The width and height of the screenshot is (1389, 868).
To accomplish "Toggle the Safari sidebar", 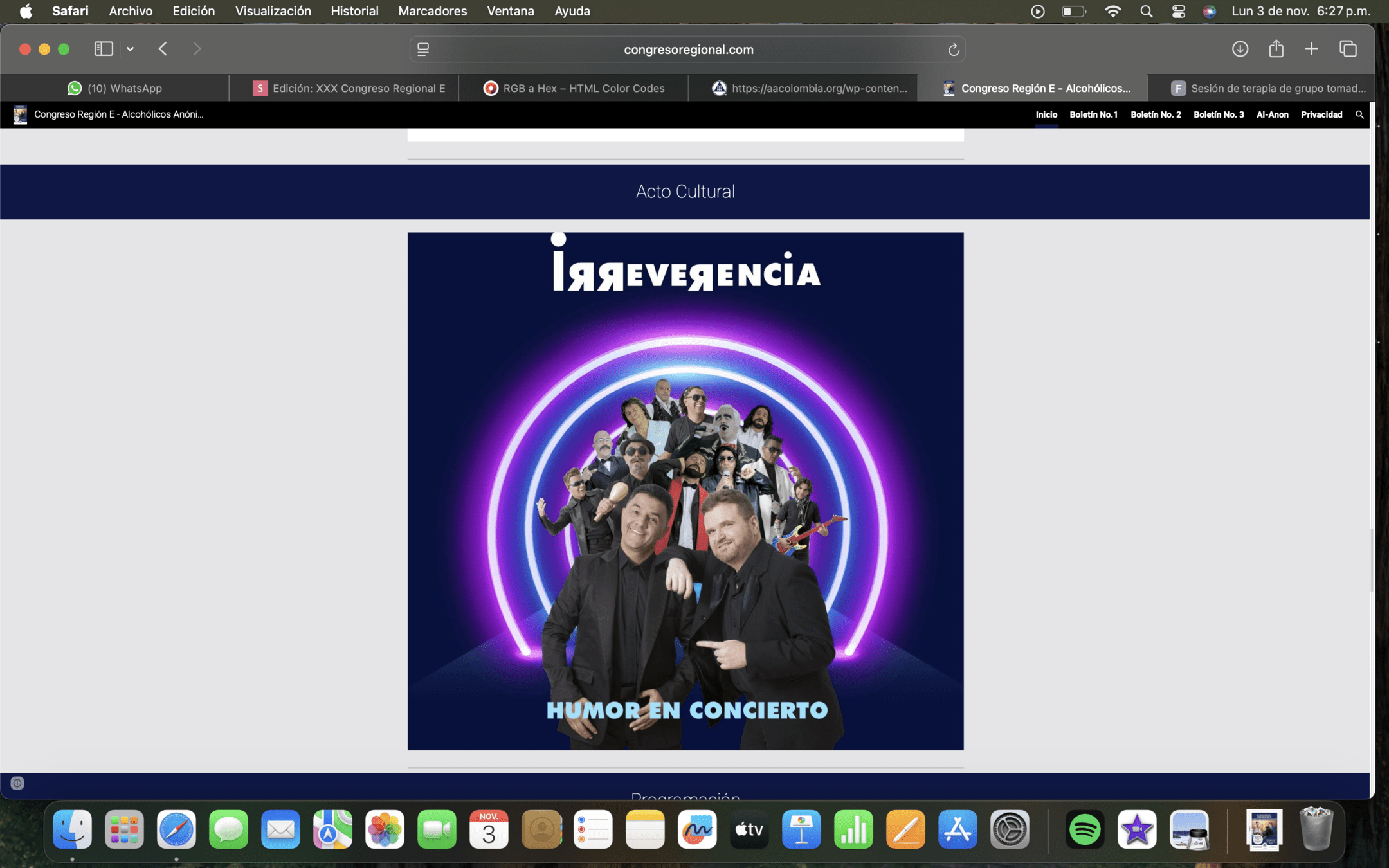I will click(104, 49).
